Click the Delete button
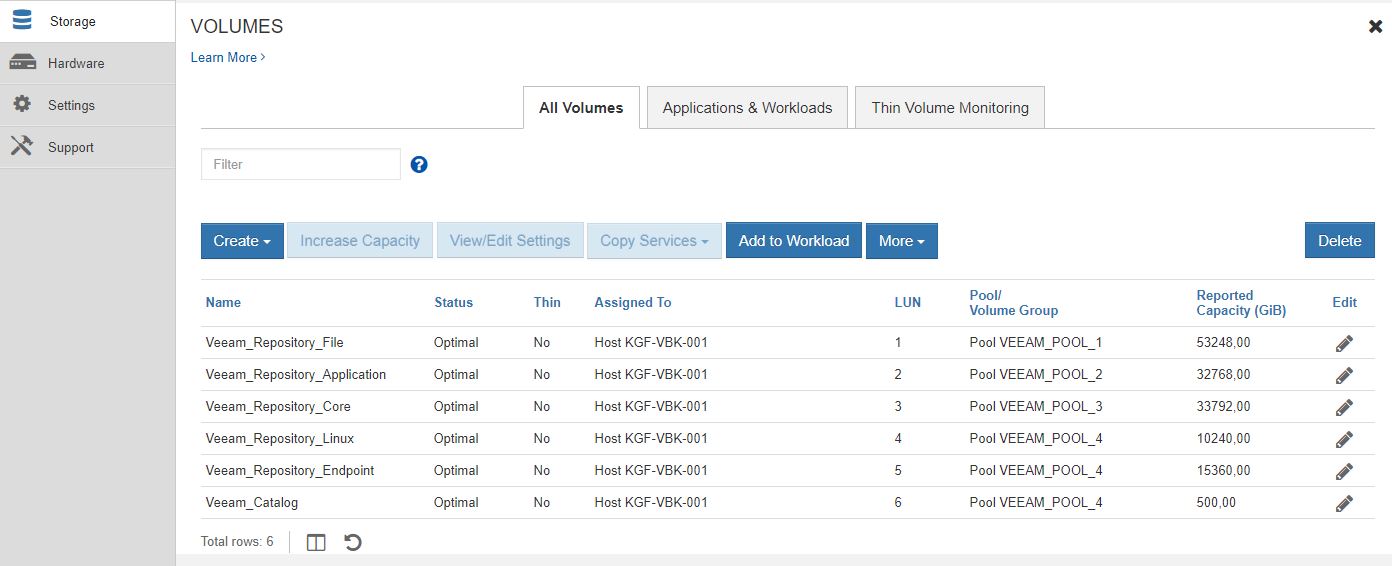1392x566 pixels. 1339,241
